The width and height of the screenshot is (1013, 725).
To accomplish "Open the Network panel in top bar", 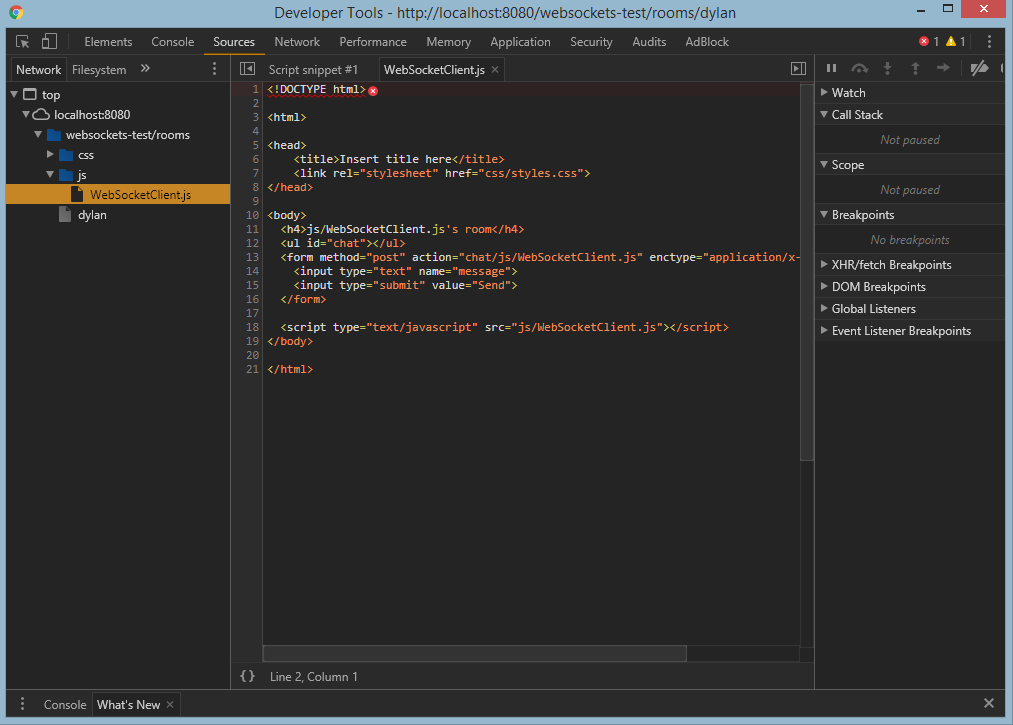I will click(297, 42).
